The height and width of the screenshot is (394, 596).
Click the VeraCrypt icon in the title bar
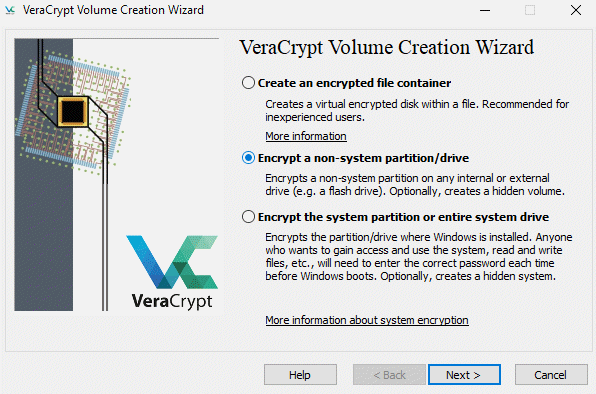pyautogui.click(x=10, y=10)
